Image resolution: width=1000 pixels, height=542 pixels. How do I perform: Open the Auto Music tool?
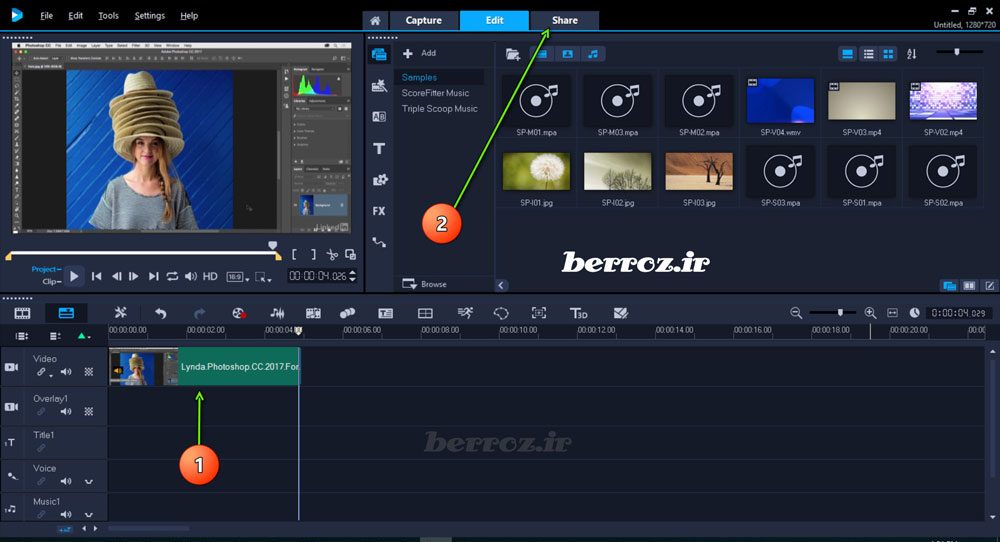(x=313, y=313)
